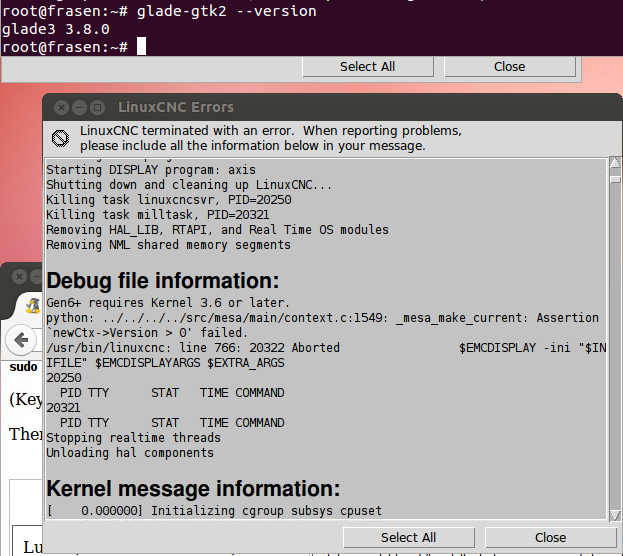
Task: Click 'Stopping realtime threads' line
Action: point(134,438)
